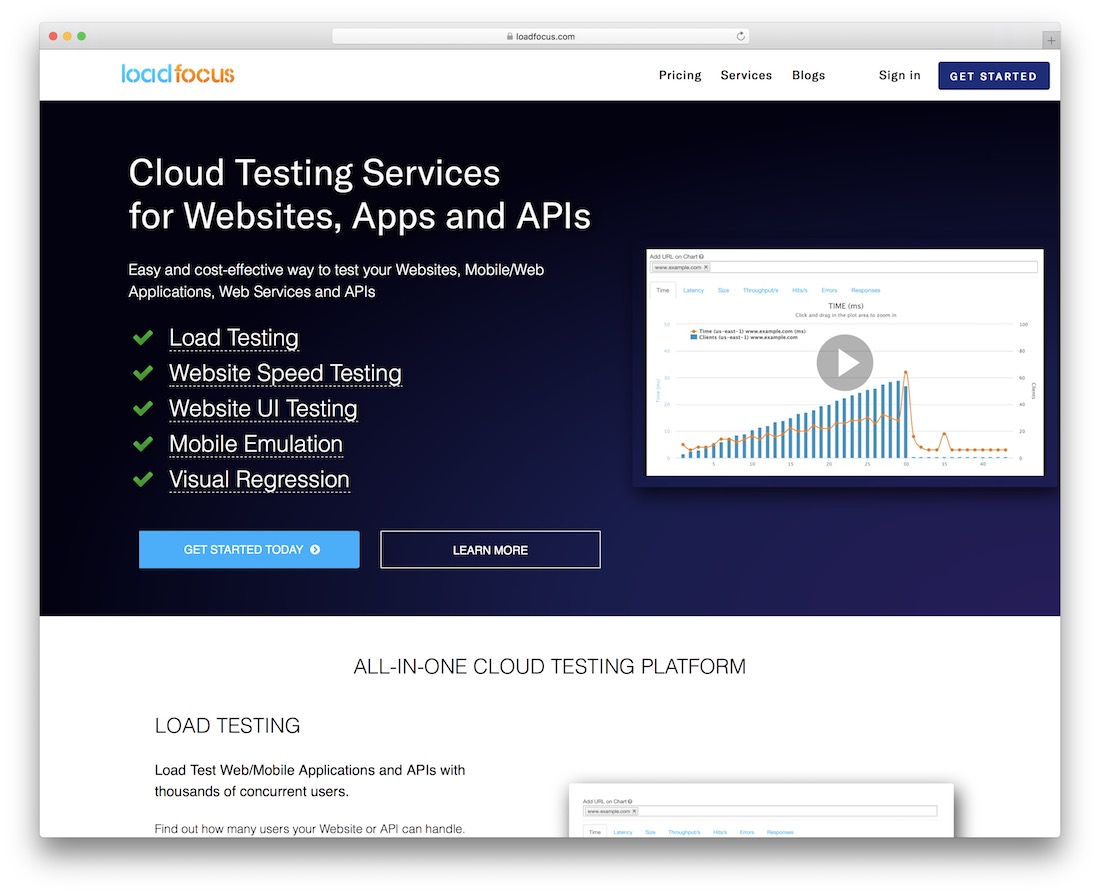Click the checkmark beside Website UI Testing
The width and height of the screenshot is (1100, 894).
(143, 408)
